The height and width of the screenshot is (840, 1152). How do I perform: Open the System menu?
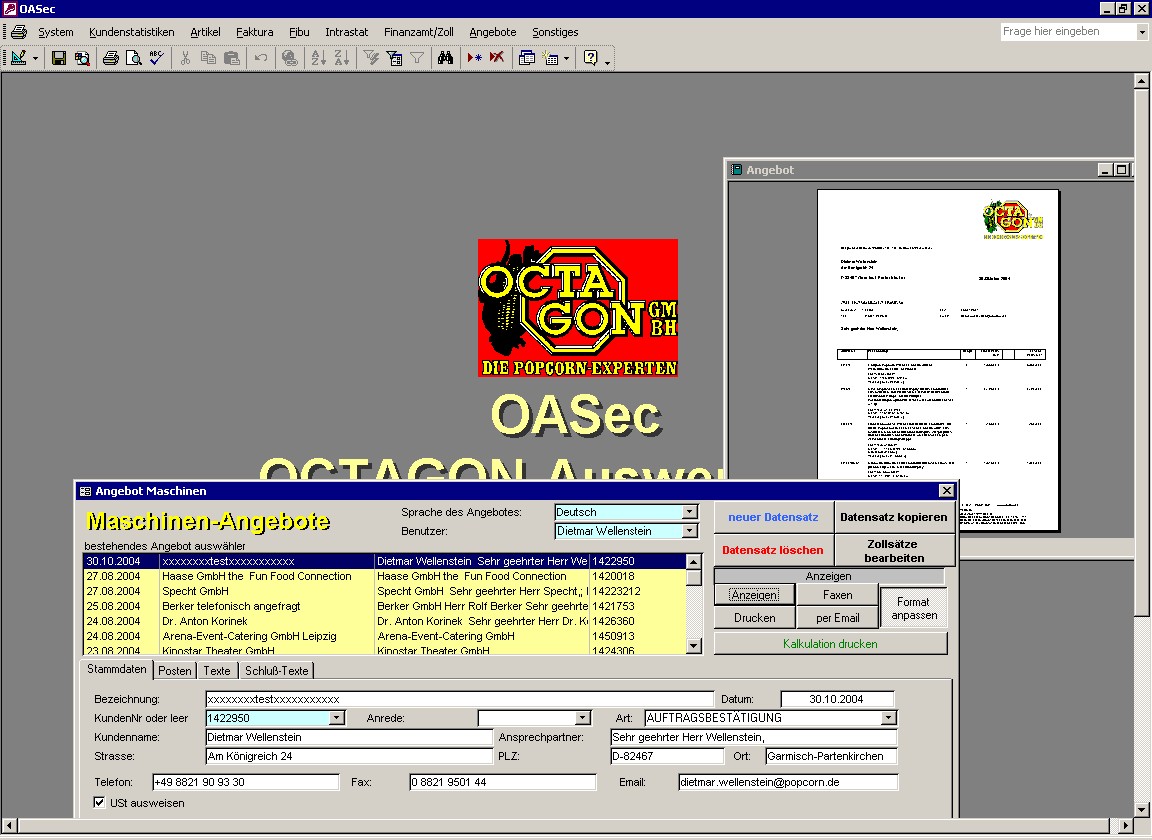click(x=56, y=32)
